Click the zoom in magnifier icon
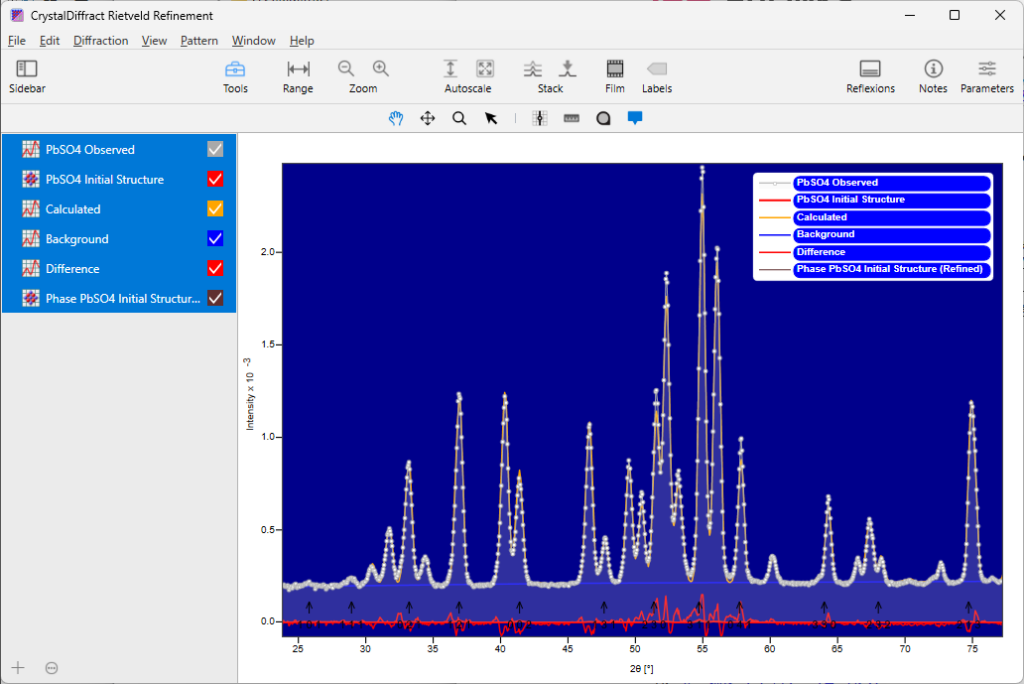This screenshot has width=1024, height=684. point(381,68)
